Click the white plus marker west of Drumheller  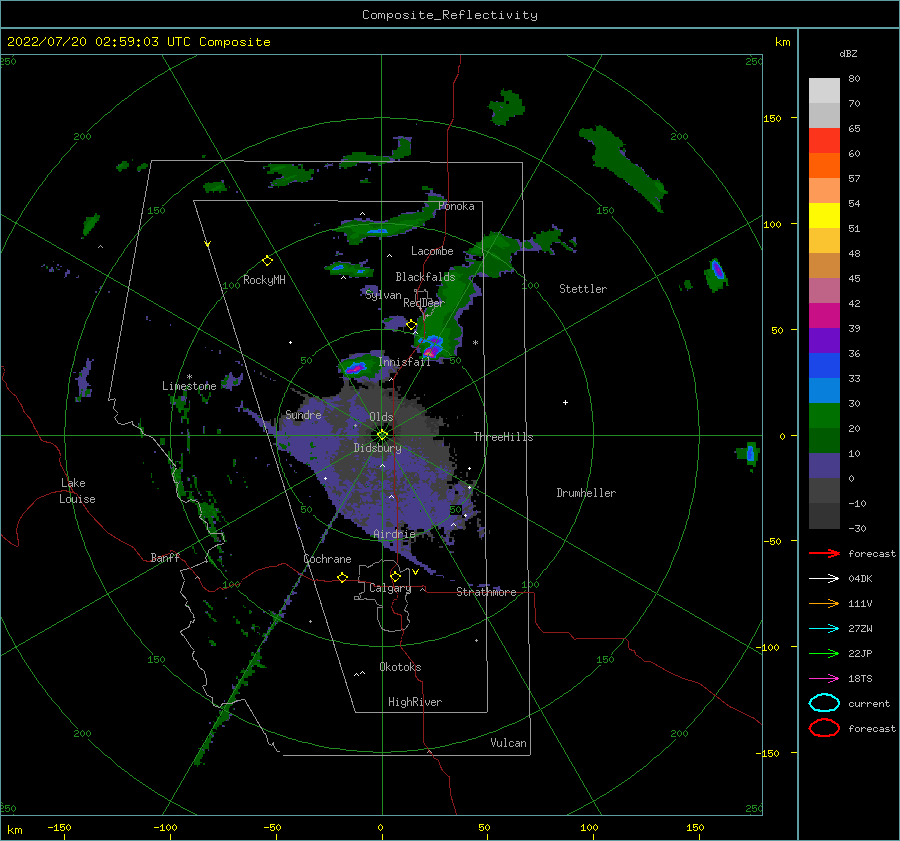click(565, 402)
